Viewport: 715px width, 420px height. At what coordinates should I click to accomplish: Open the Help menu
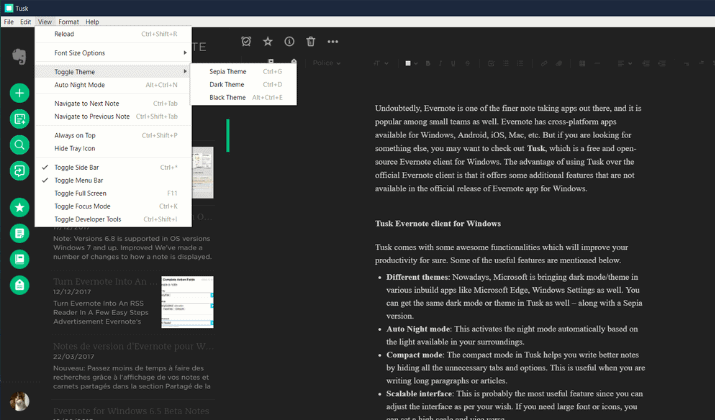click(x=92, y=21)
